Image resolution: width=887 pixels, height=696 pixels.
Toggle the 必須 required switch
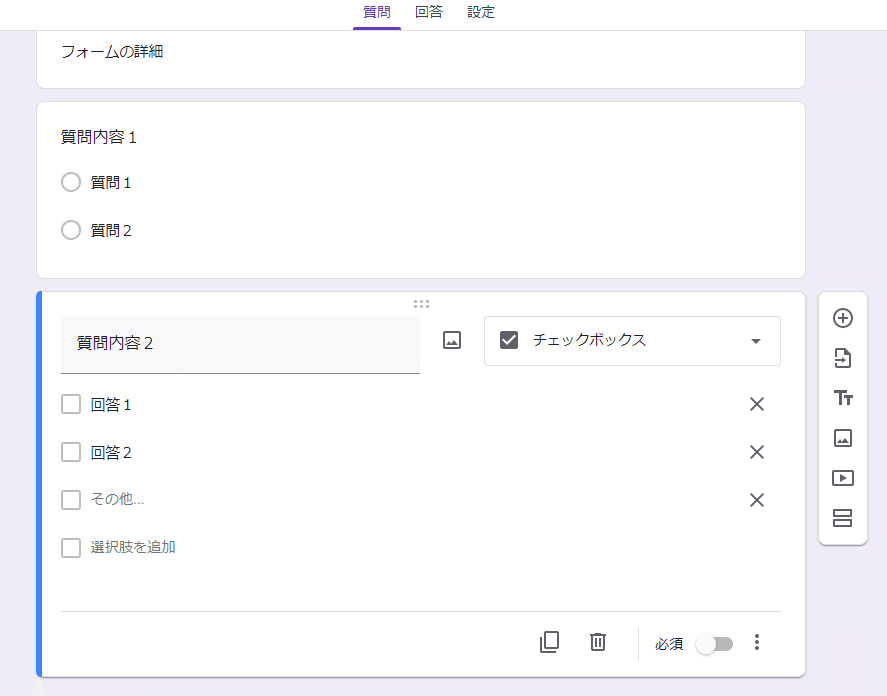pos(714,644)
